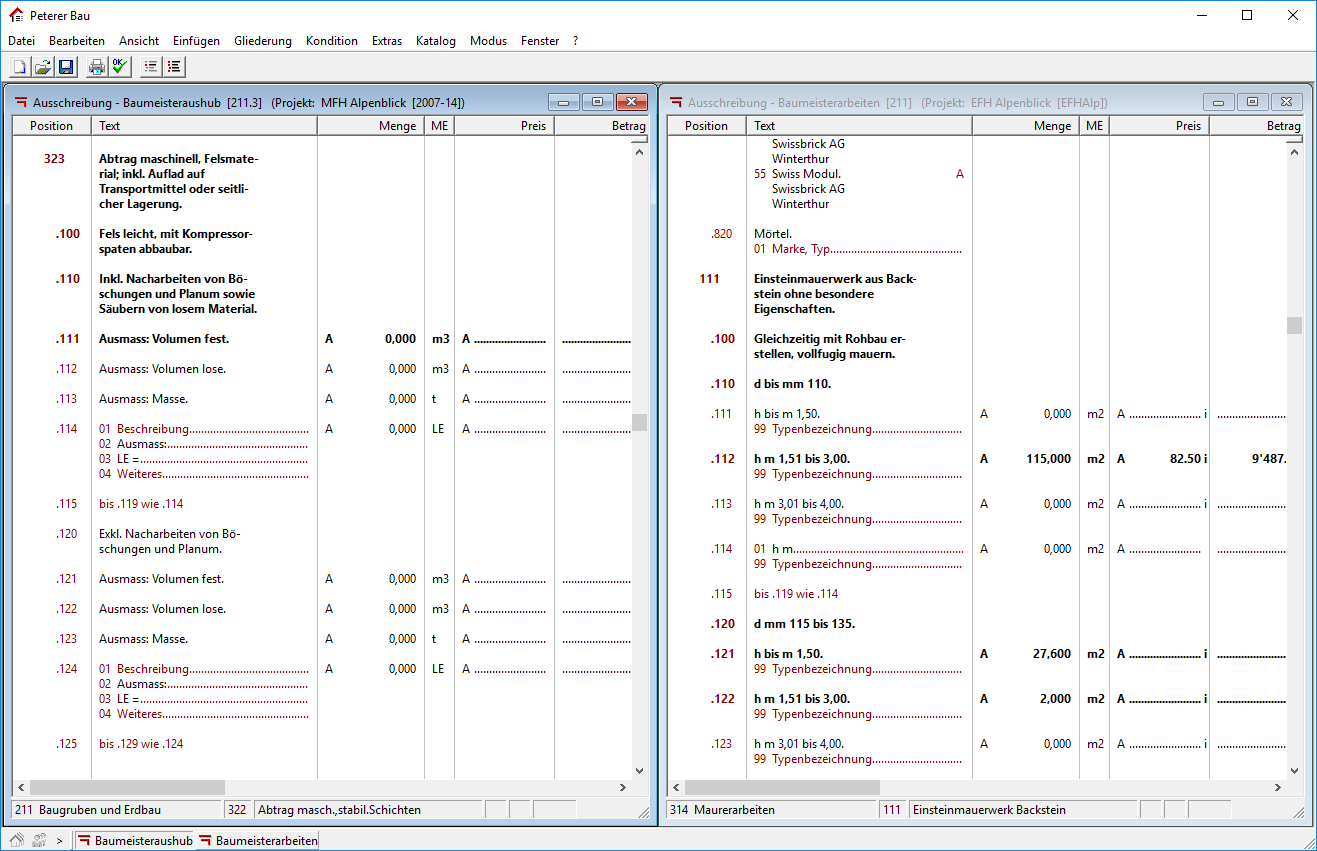Image resolution: width=1317 pixels, height=851 pixels.
Task: Click Betrag column header in Baumeisterarbeiten window
Action: click(x=1255, y=126)
